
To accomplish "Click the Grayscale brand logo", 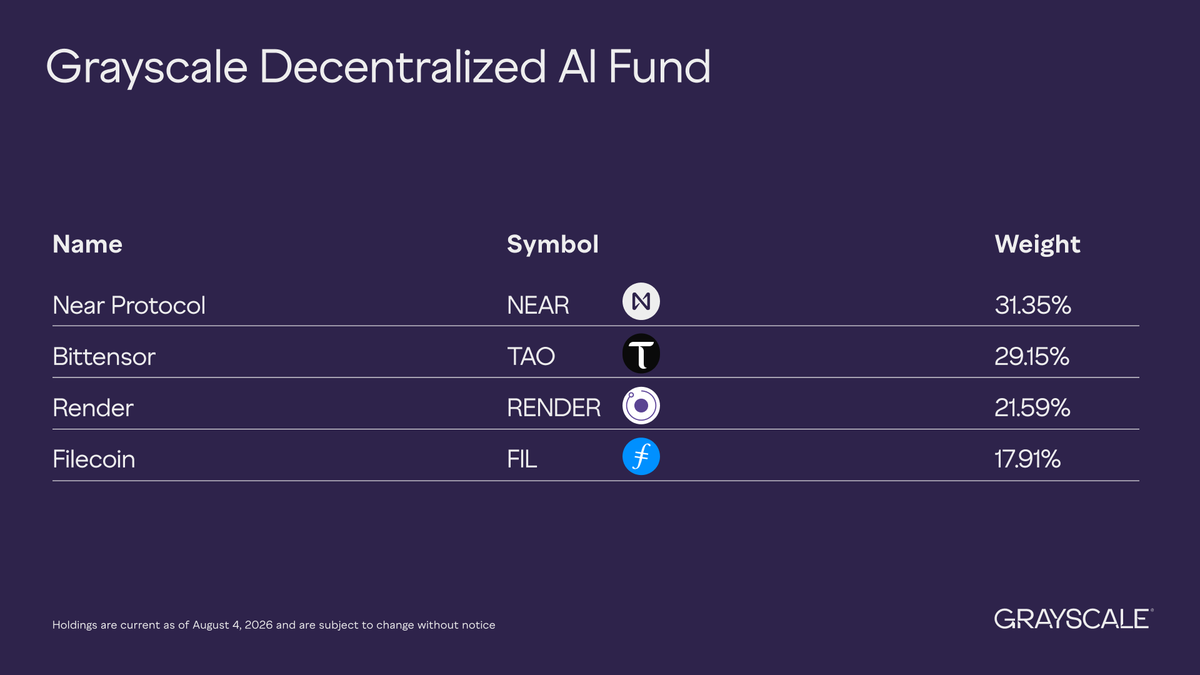I will click(x=1074, y=619).
